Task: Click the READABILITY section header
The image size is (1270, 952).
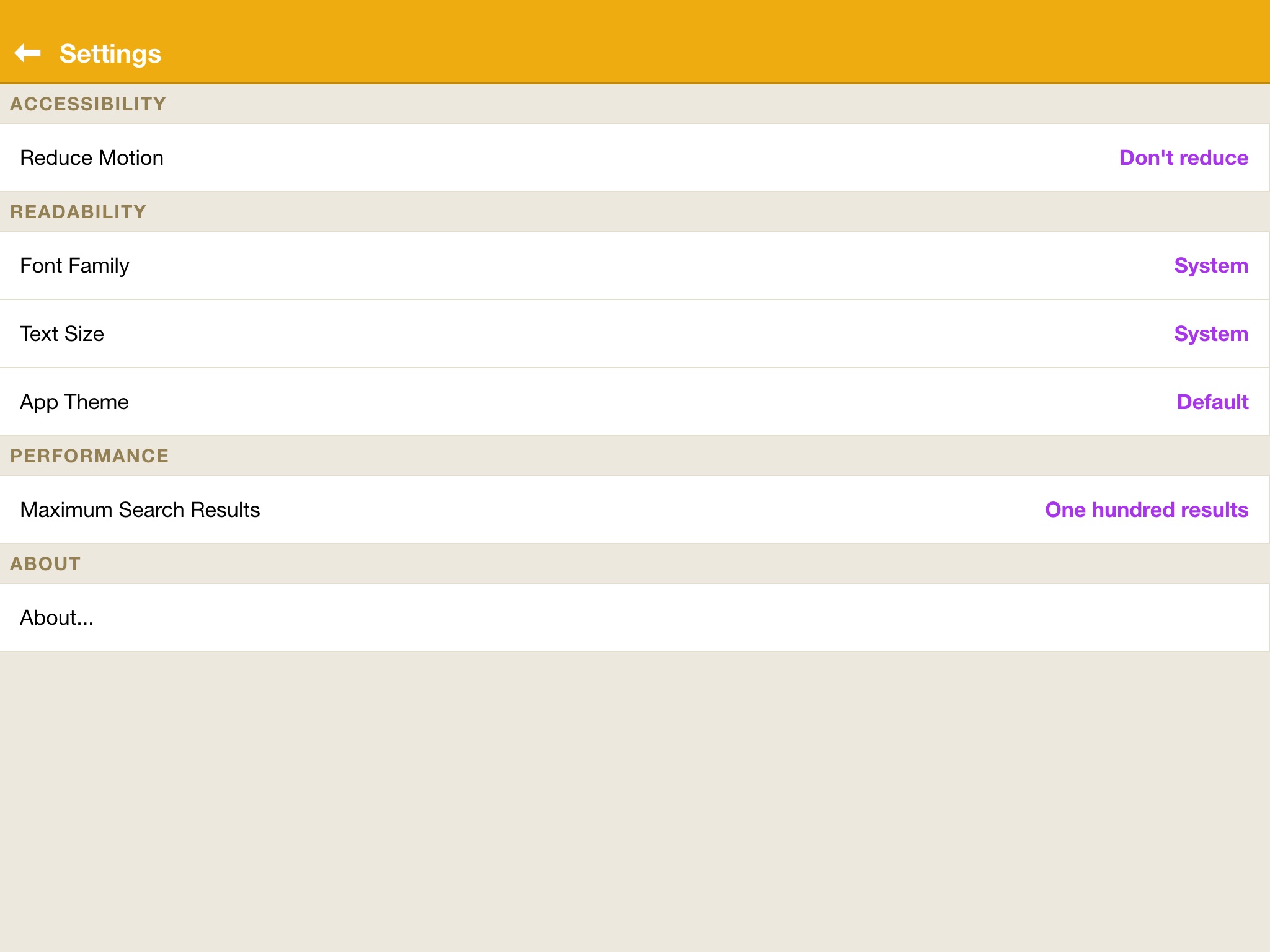Action: point(78,212)
